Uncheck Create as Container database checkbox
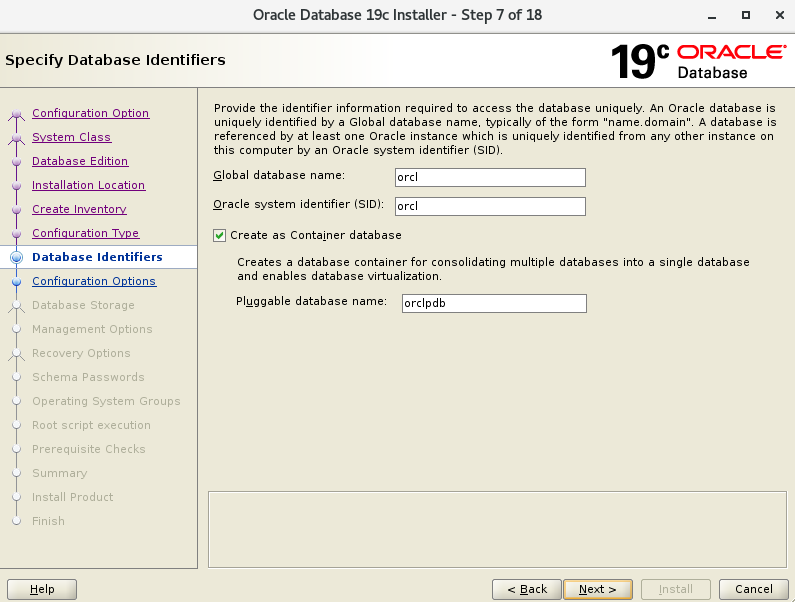This screenshot has height=602, width=795. point(219,235)
